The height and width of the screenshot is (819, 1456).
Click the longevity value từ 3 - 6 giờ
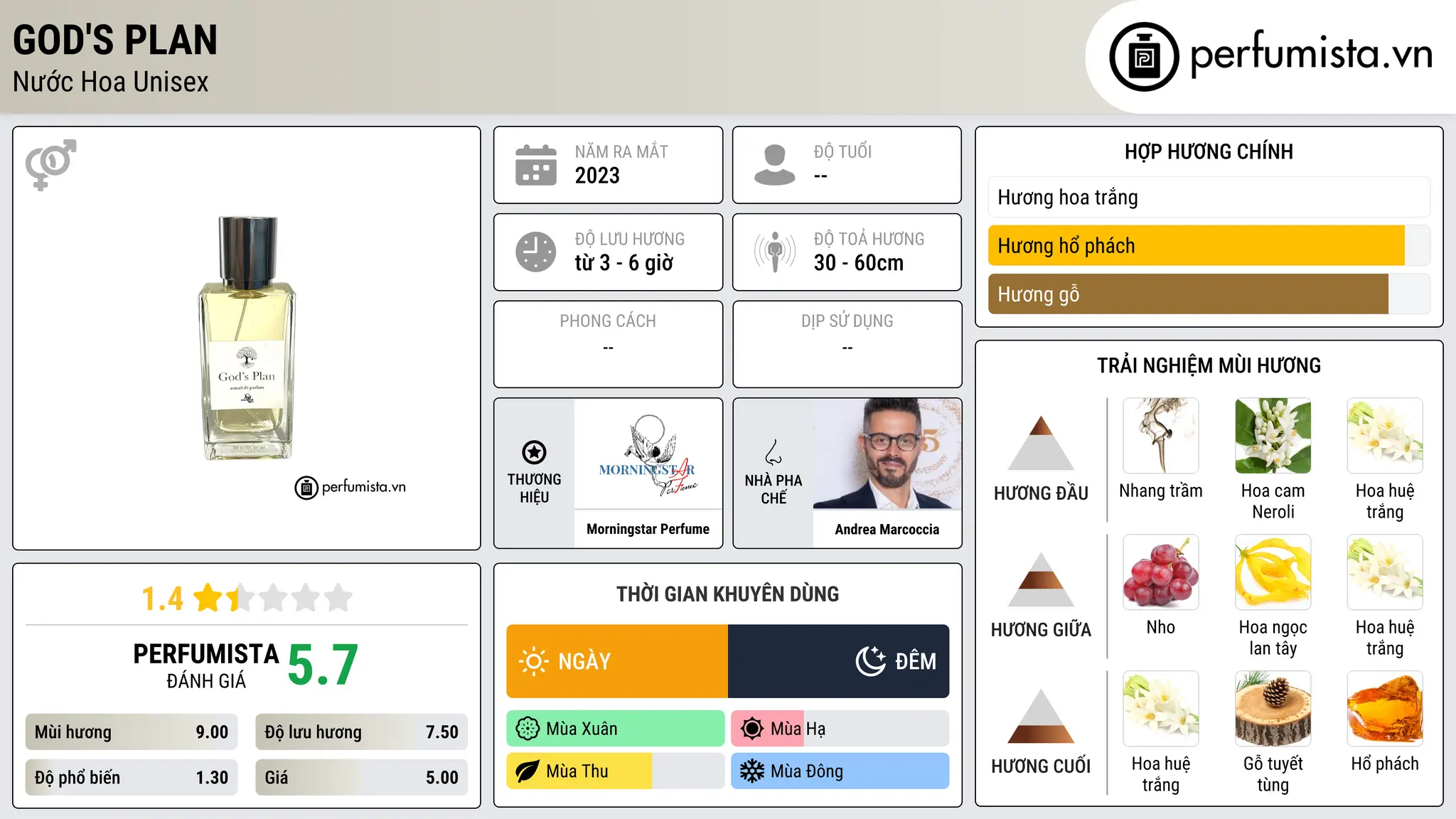click(624, 263)
